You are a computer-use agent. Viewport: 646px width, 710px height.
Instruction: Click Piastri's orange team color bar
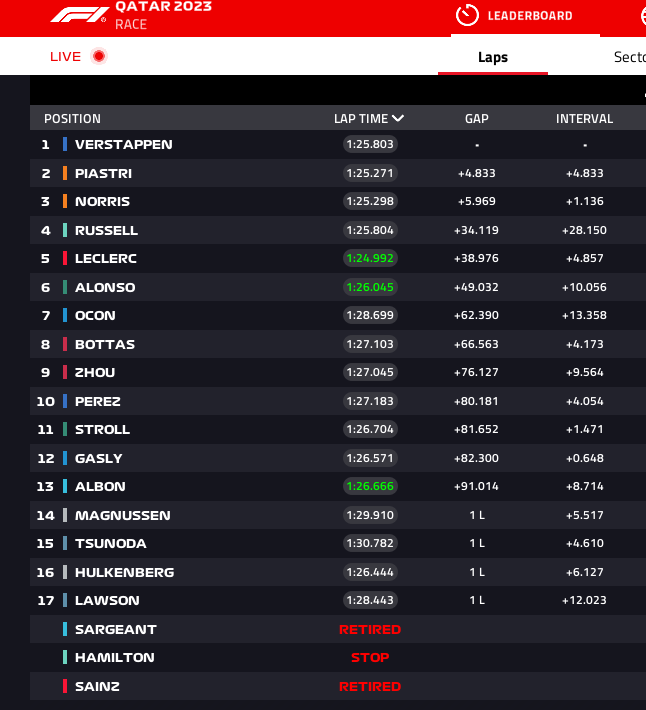coord(65,173)
